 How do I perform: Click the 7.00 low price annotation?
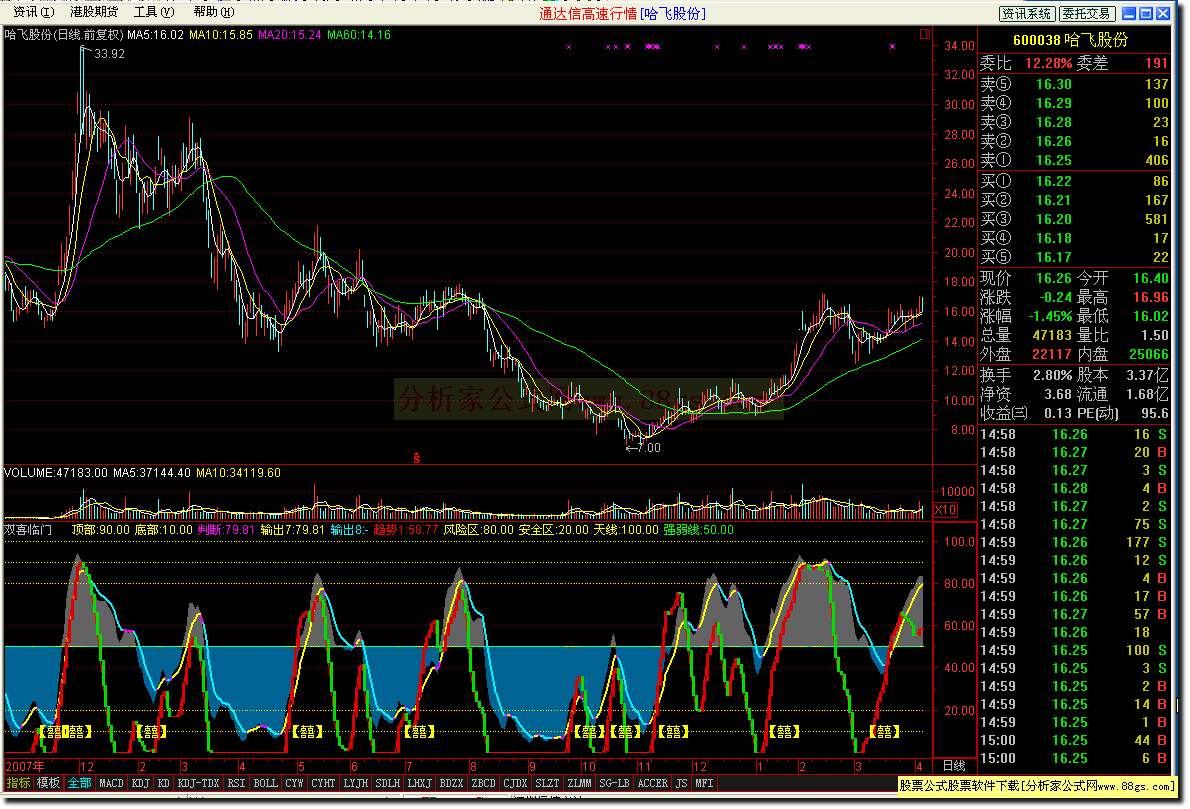(649, 448)
